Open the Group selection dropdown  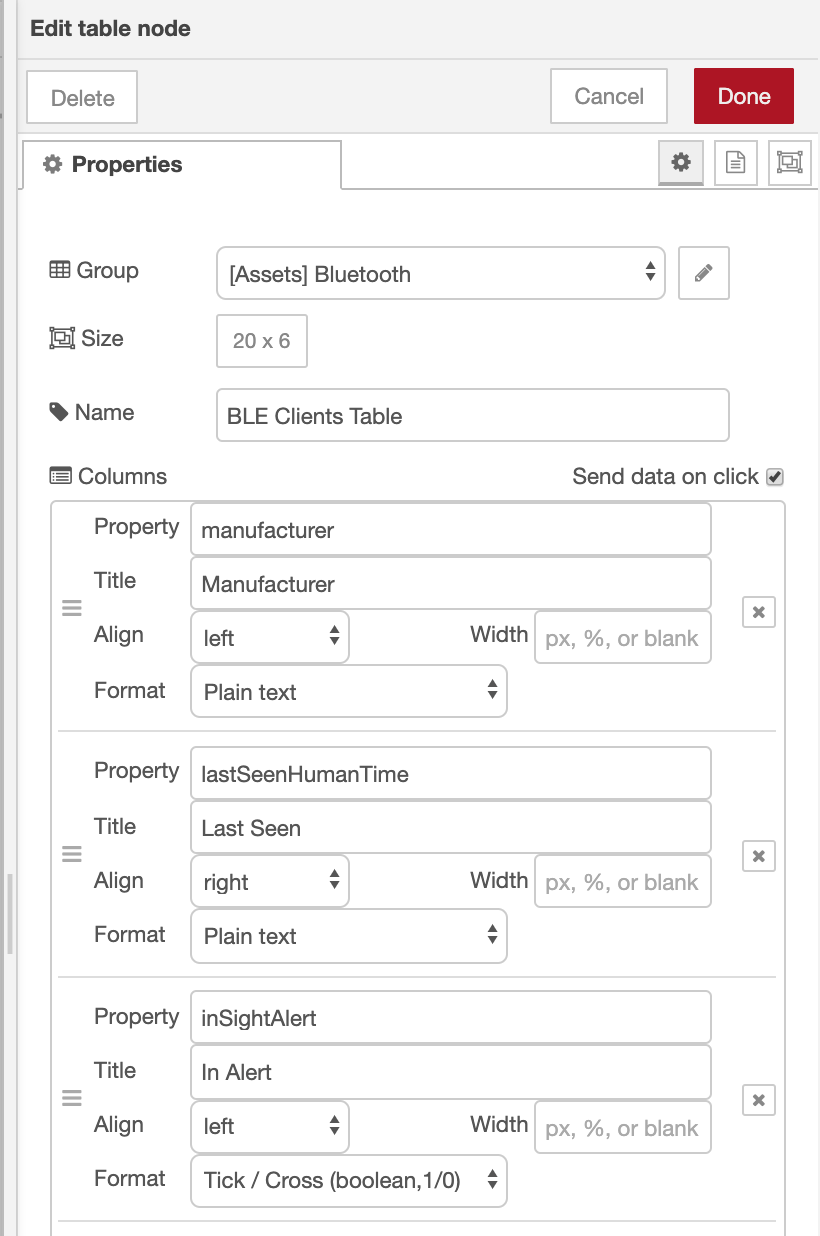pos(440,272)
